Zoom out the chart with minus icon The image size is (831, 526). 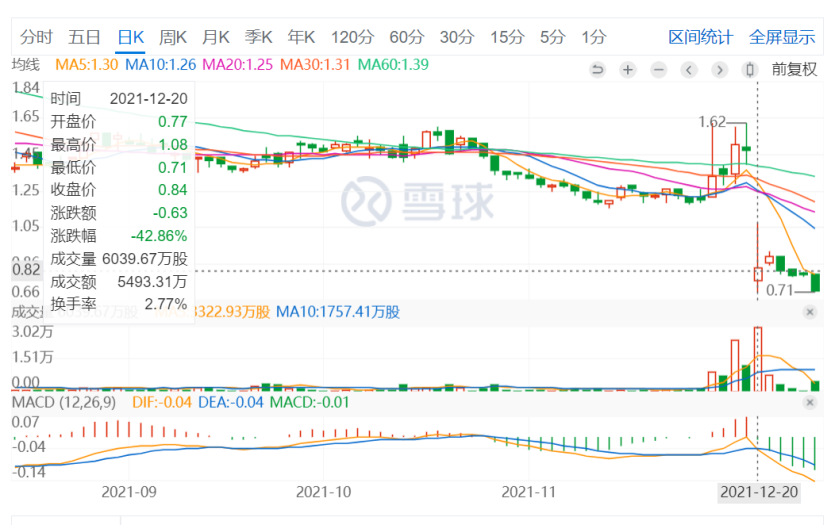[658, 69]
